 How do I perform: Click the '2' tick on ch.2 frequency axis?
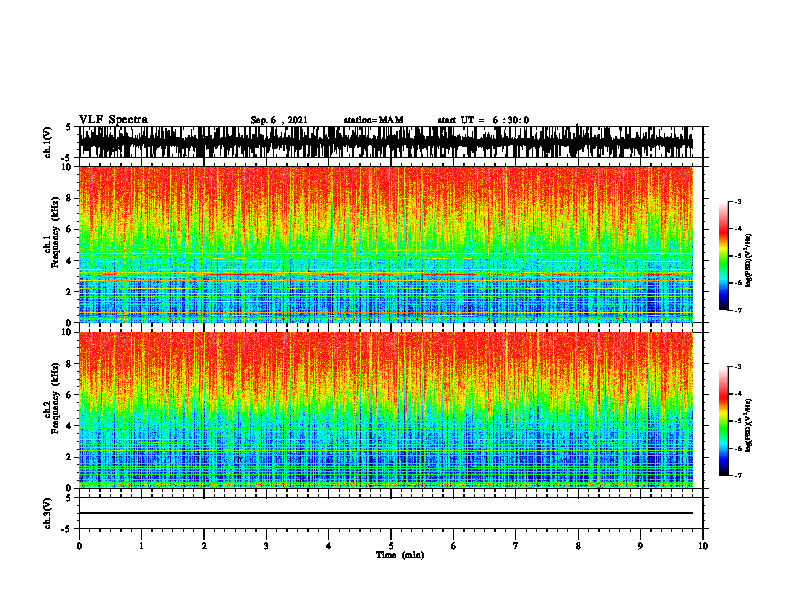[70, 457]
